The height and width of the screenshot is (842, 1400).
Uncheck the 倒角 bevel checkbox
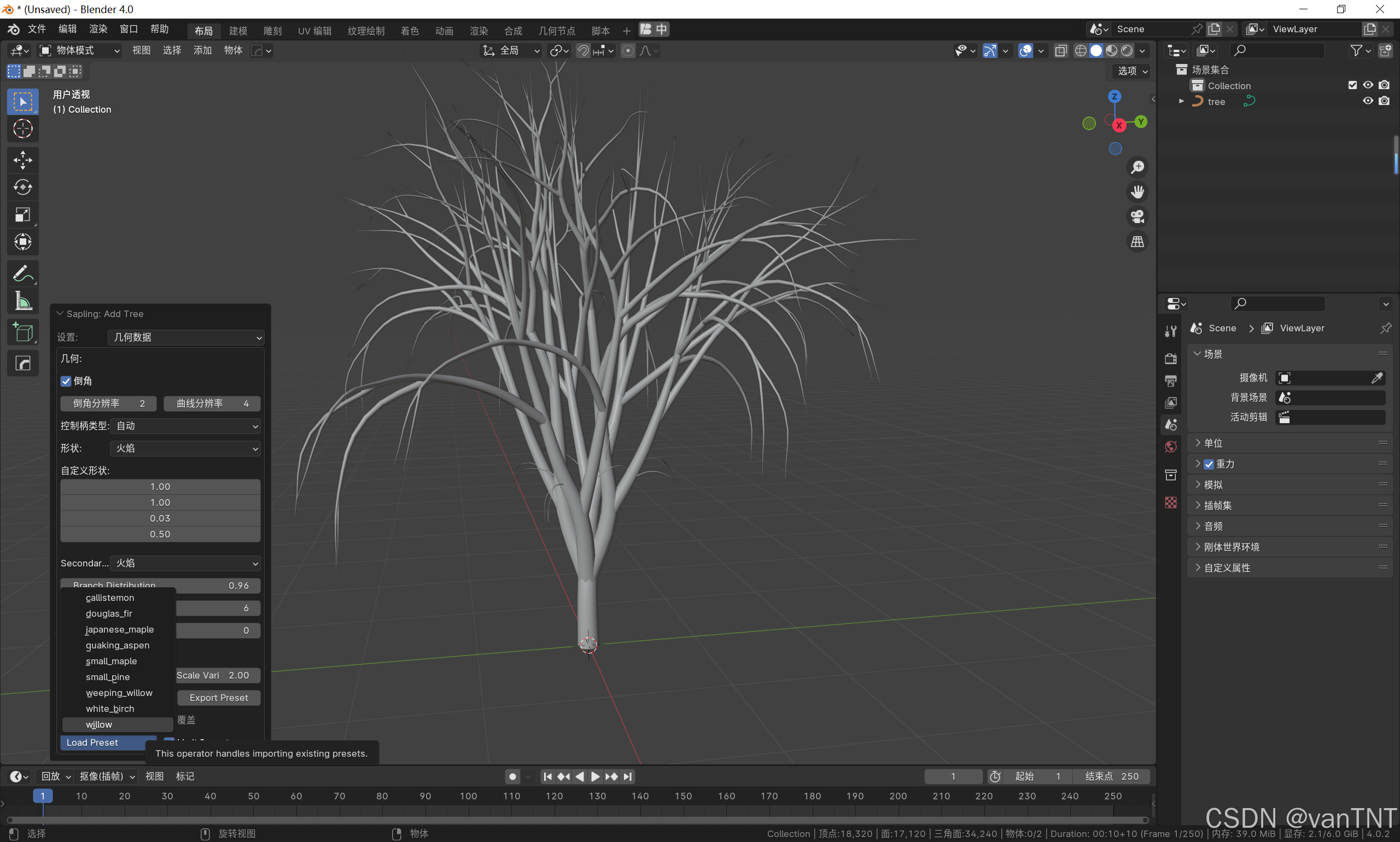click(66, 381)
